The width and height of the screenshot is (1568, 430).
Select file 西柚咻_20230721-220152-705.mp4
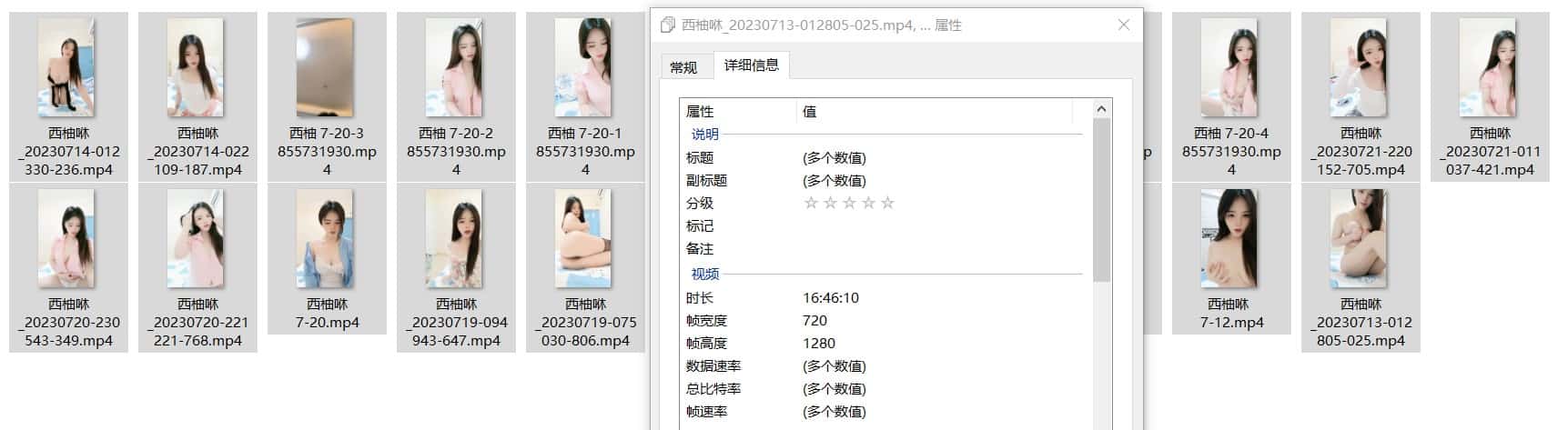point(1361,97)
